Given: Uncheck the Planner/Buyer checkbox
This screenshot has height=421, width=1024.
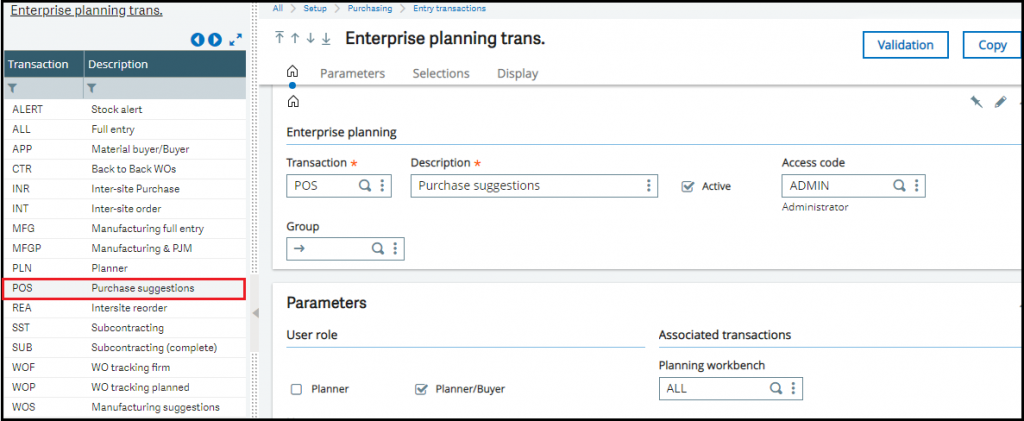Looking at the screenshot, I should (421, 389).
